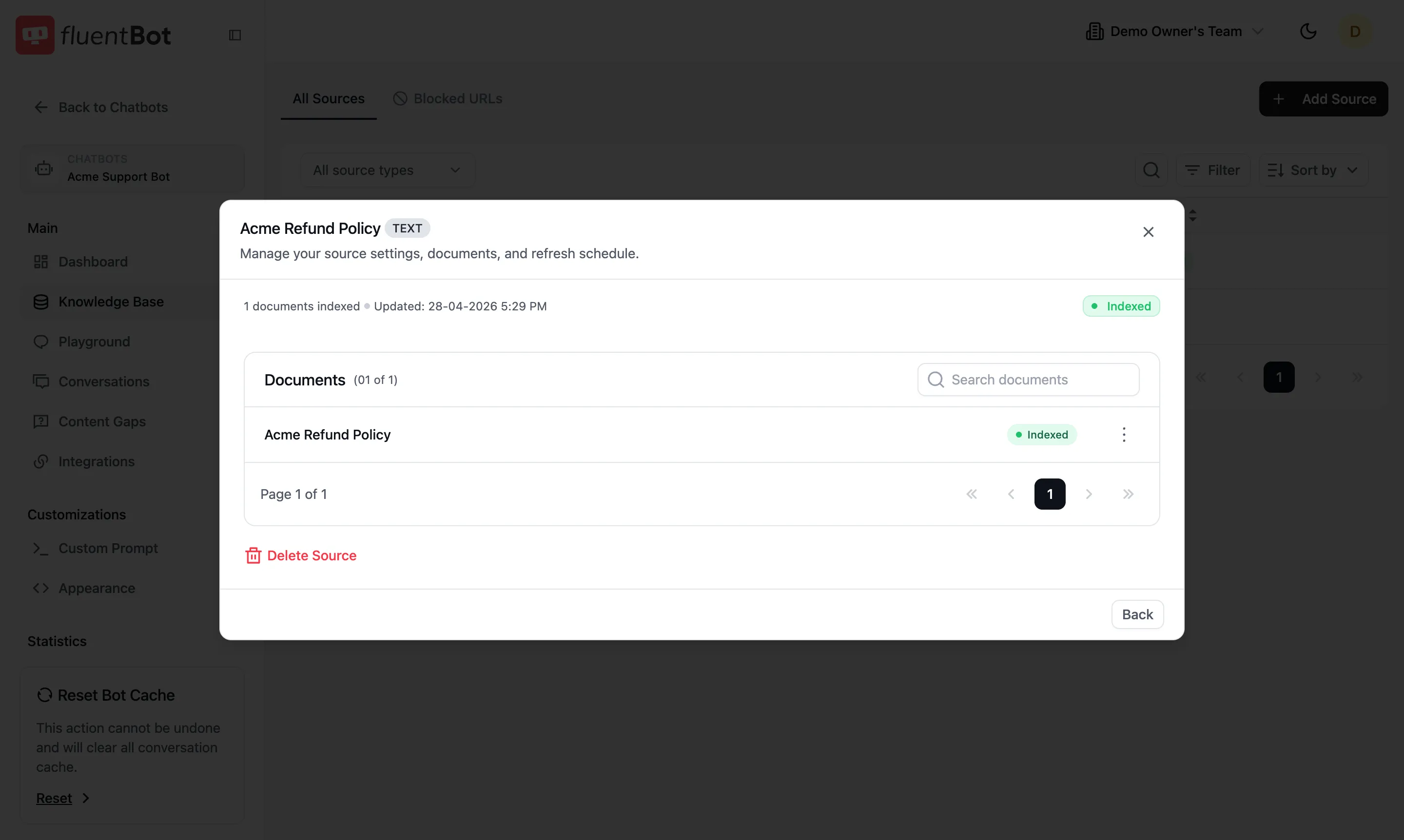Click the Delete Source trash icon
Viewport: 1404px width, 840px height.
[253, 555]
